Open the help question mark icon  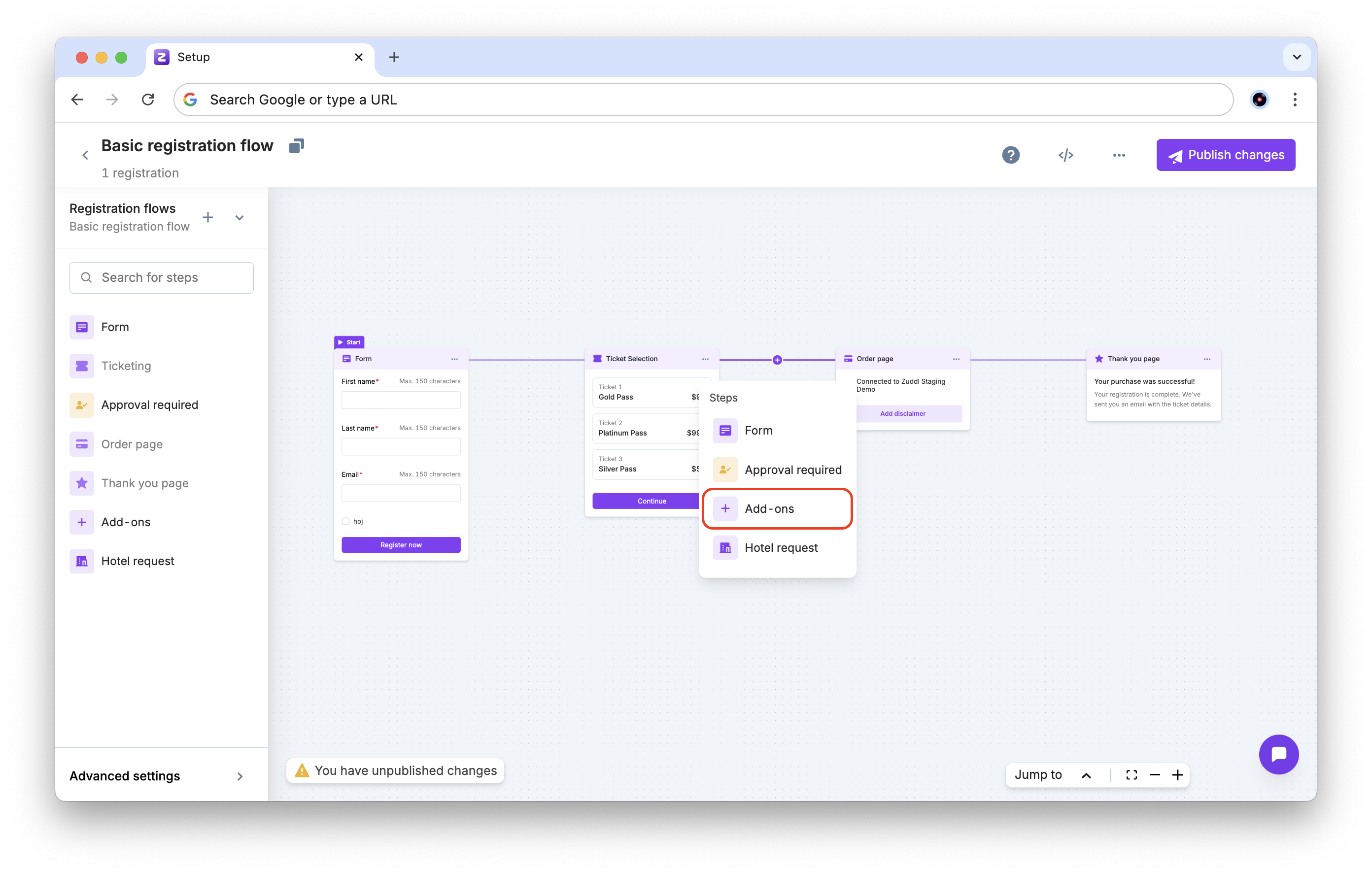(x=1011, y=155)
